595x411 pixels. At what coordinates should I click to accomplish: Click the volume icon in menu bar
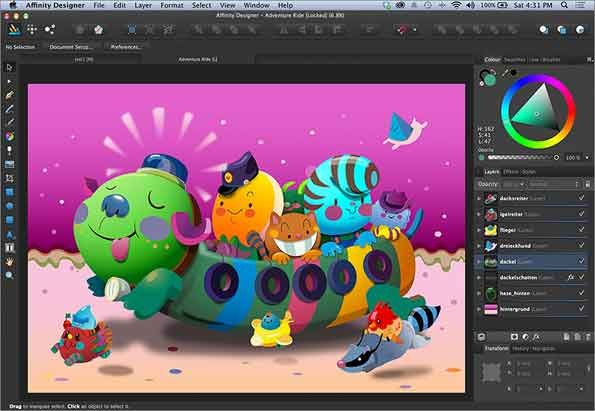471,5
